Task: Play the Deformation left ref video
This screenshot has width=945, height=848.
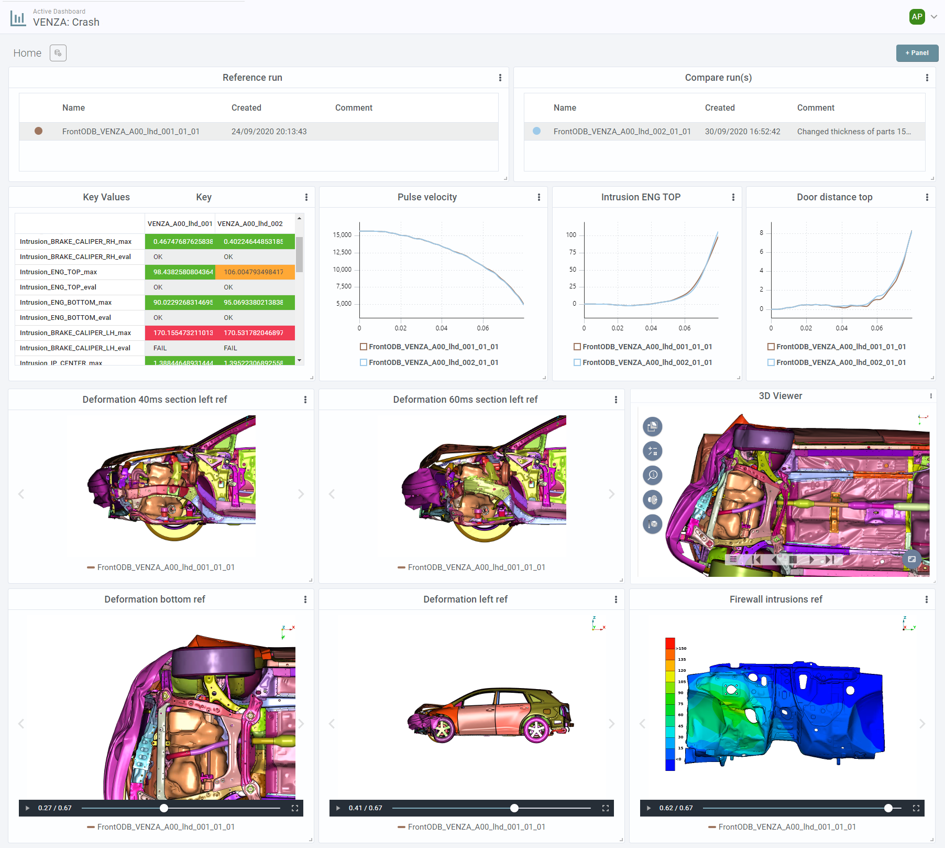Action: tap(338, 808)
